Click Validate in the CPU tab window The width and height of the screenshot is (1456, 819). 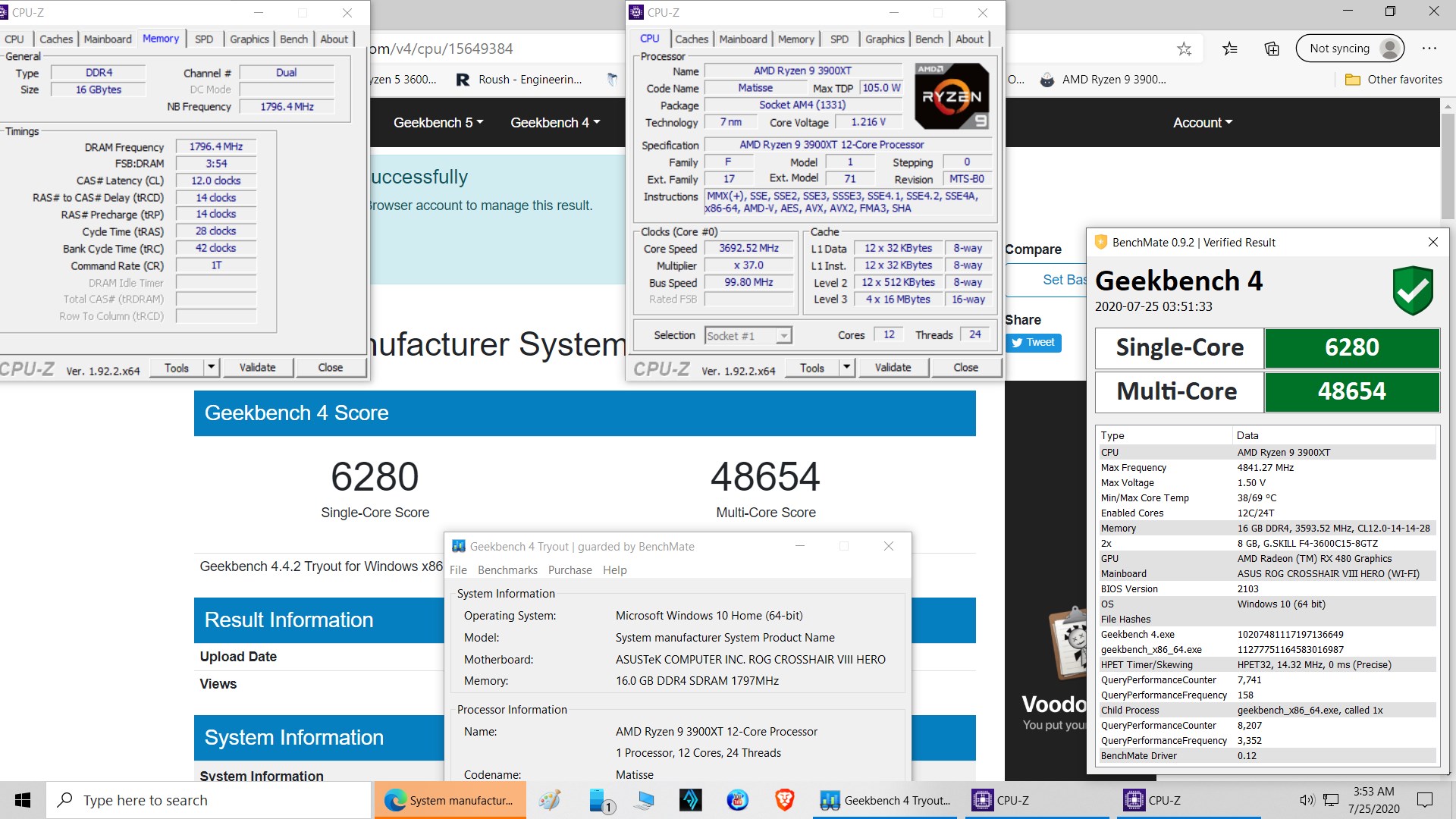pos(893,367)
